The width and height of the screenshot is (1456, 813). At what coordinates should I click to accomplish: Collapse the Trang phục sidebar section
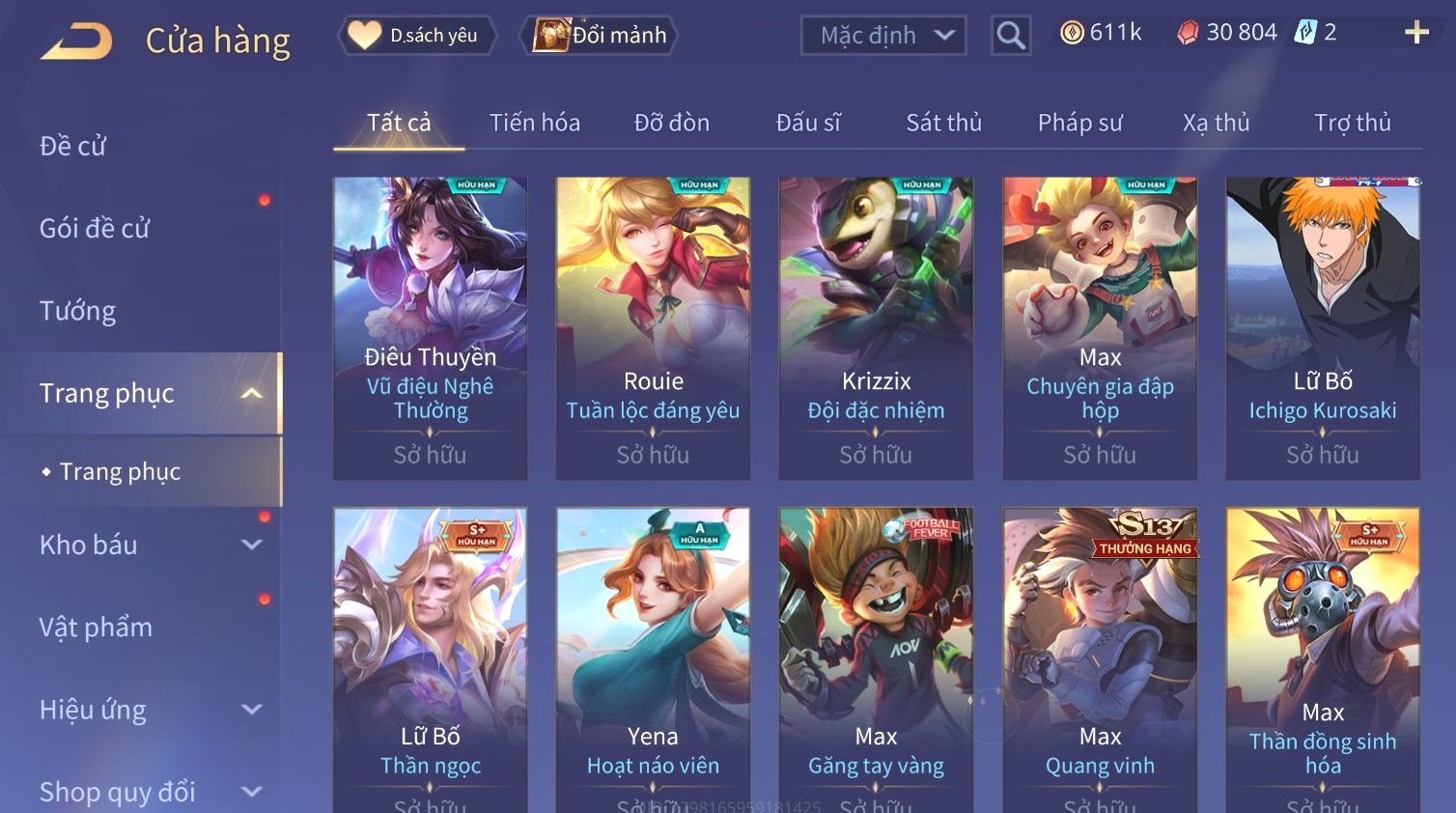pyautogui.click(x=252, y=393)
